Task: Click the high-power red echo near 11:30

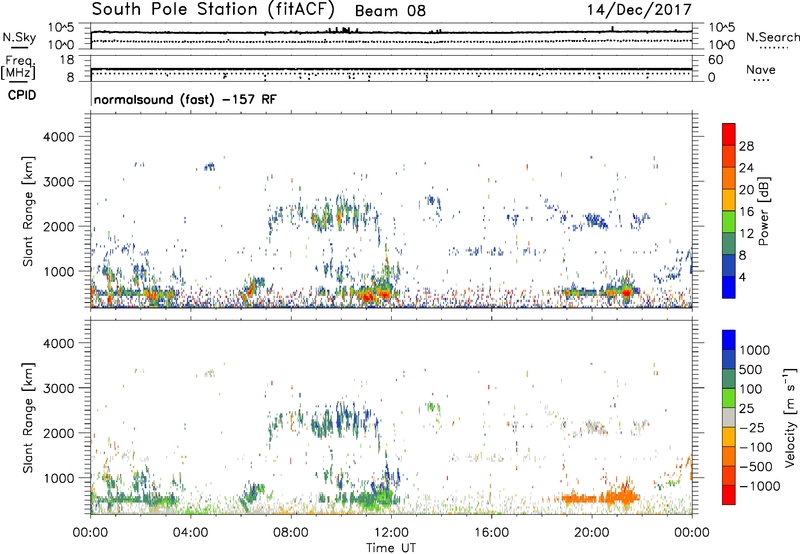Action: pyautogui.click(x=375, y=295)
